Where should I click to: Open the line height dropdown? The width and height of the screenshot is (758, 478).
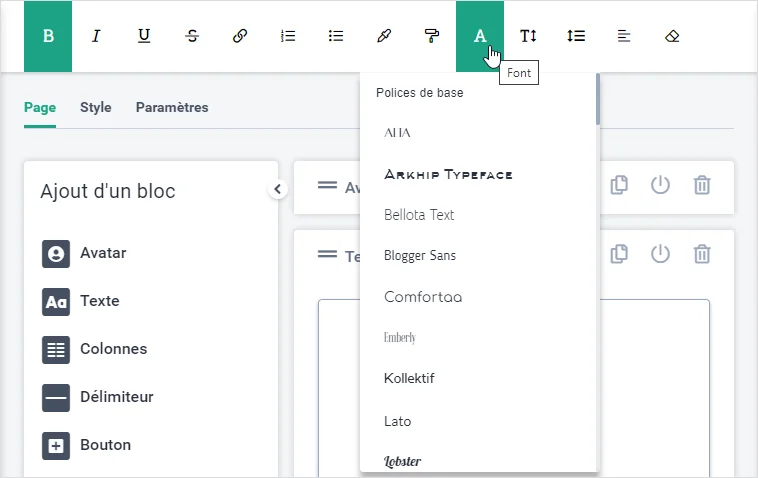[576, 36]
